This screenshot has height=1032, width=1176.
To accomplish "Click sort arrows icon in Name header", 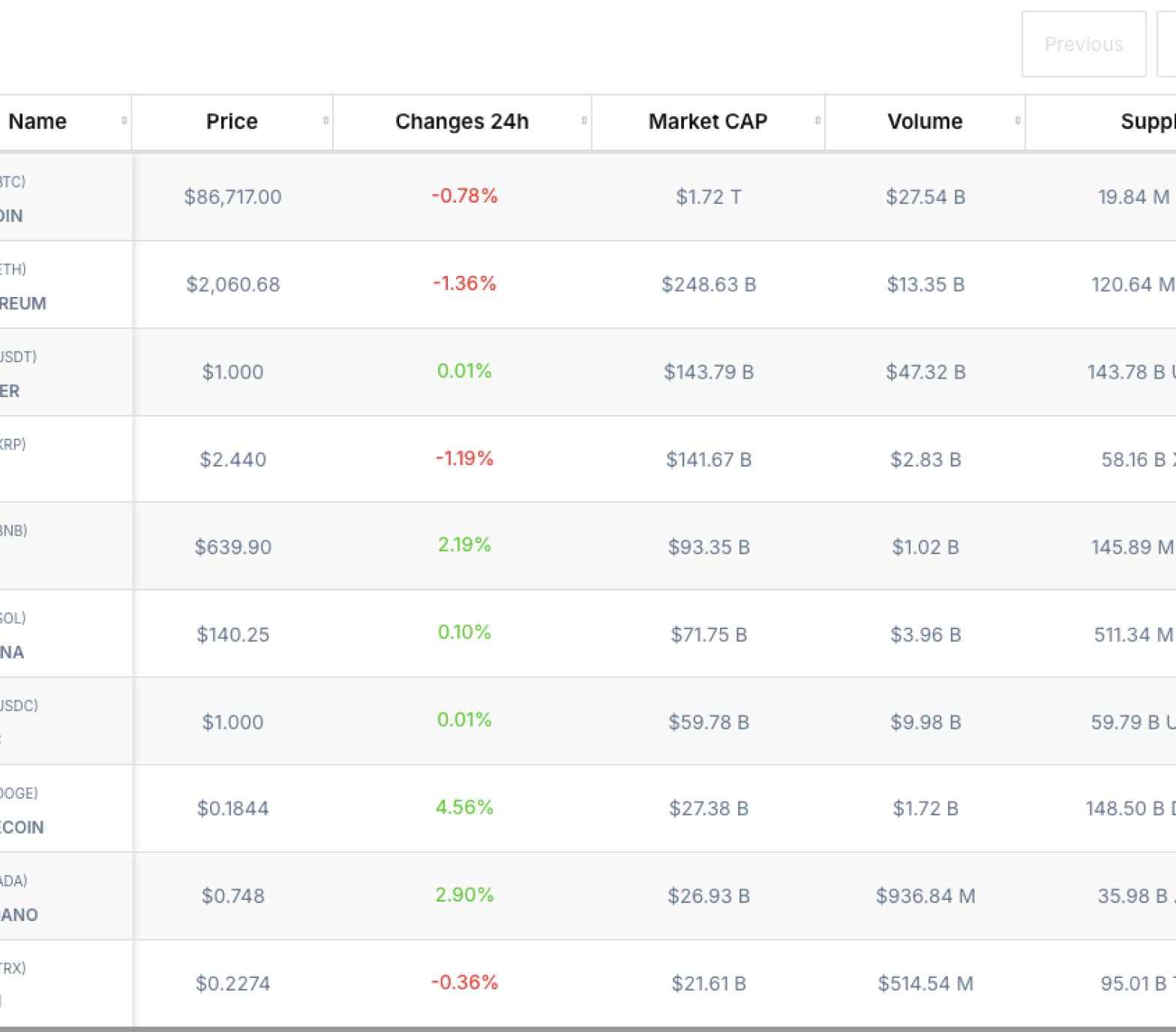I will pyautogui.click(x=124, y=121).
